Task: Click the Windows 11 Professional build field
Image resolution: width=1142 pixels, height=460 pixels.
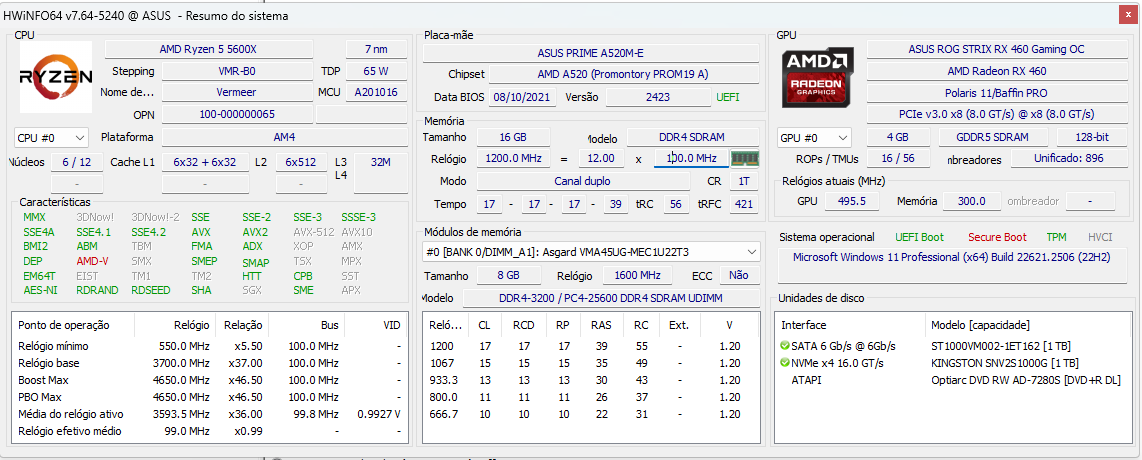Action: [951, 266]
